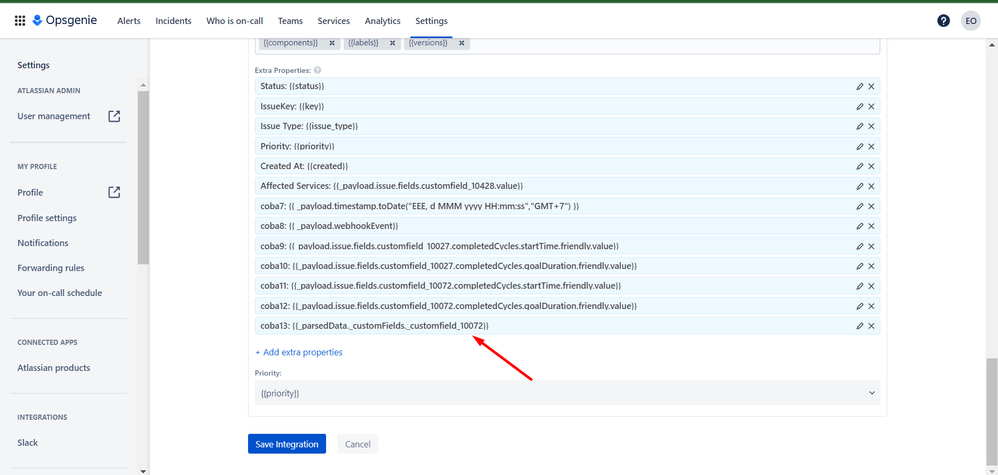
Task: Delete the coba13 extra property
Action: coord(871,325)
